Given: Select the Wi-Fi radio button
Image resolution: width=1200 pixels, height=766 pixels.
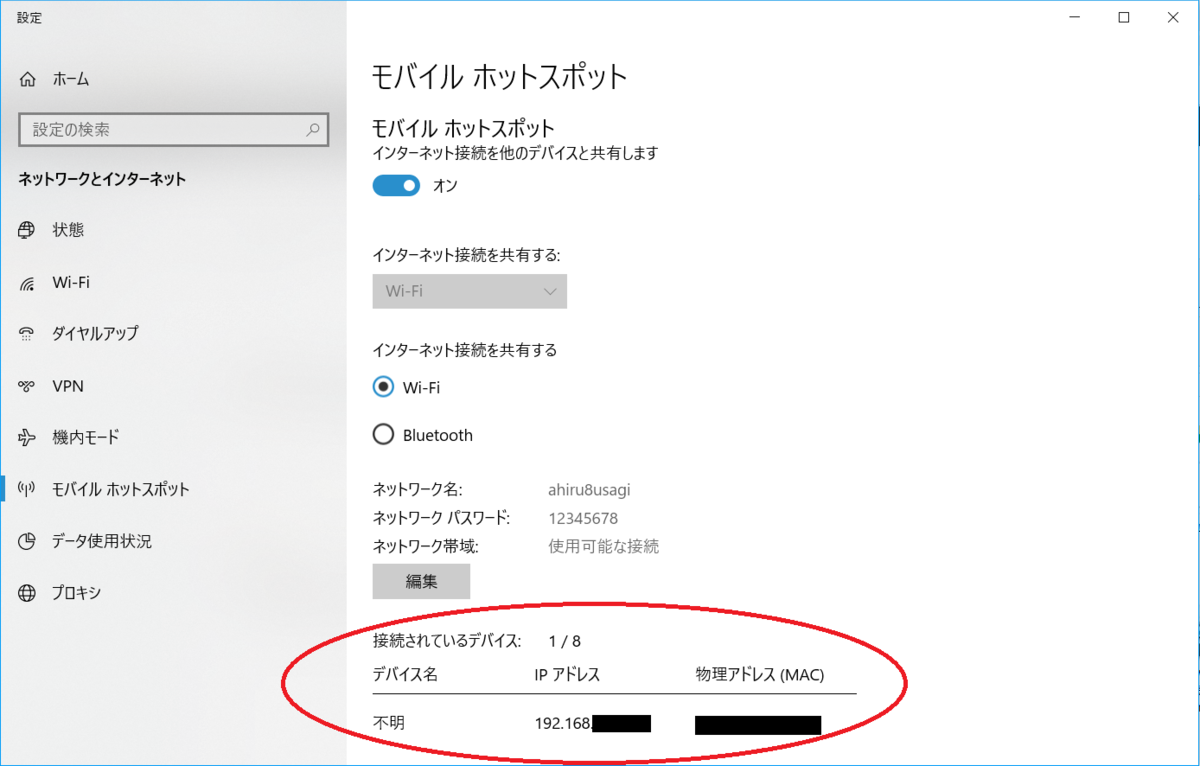Looking at the screenshot, I should [382, 387].
